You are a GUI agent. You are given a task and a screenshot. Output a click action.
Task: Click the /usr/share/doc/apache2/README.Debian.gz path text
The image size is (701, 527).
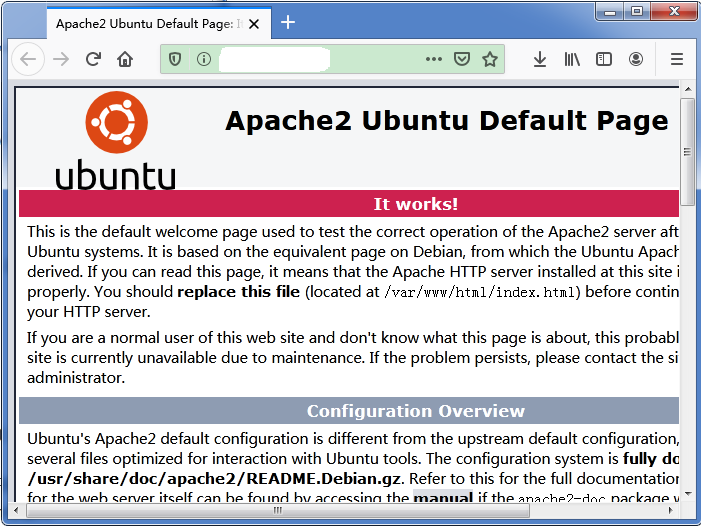tap(214, 479)
